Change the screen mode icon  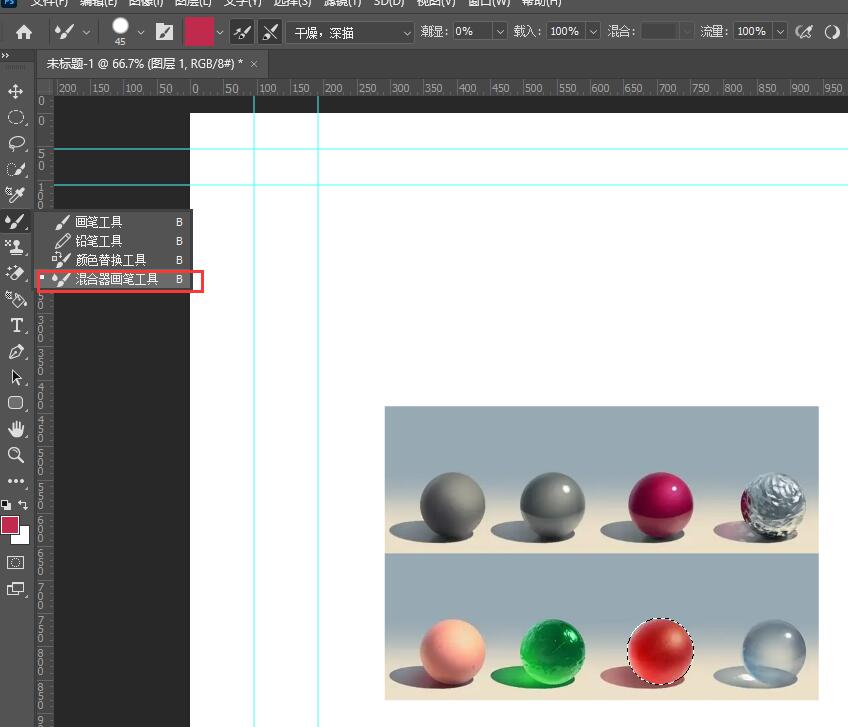tap(15, 589)
